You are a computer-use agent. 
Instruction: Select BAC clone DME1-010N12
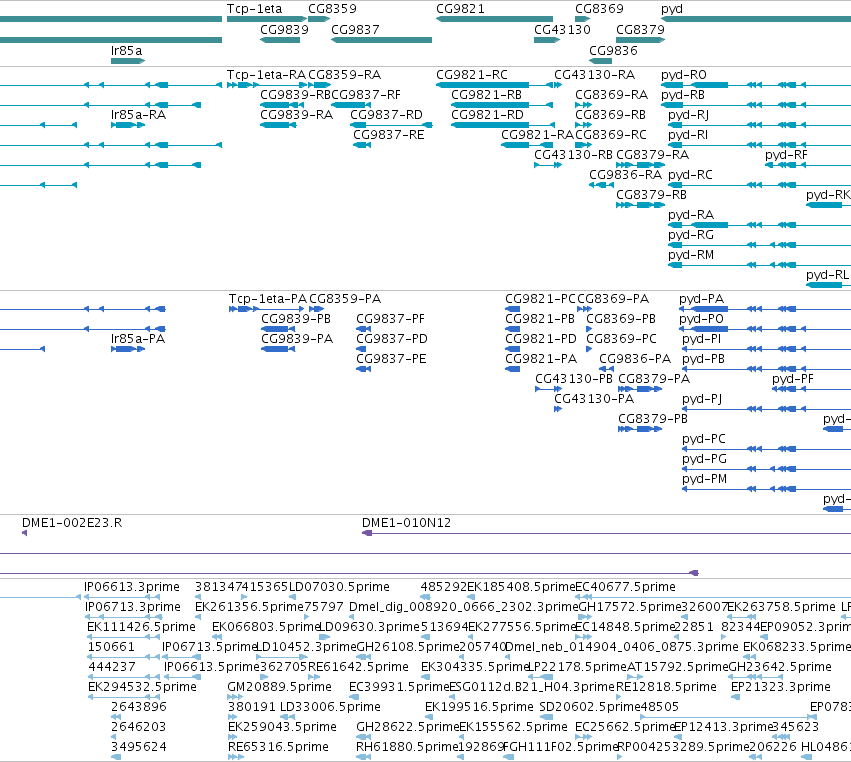pos(407,523)
